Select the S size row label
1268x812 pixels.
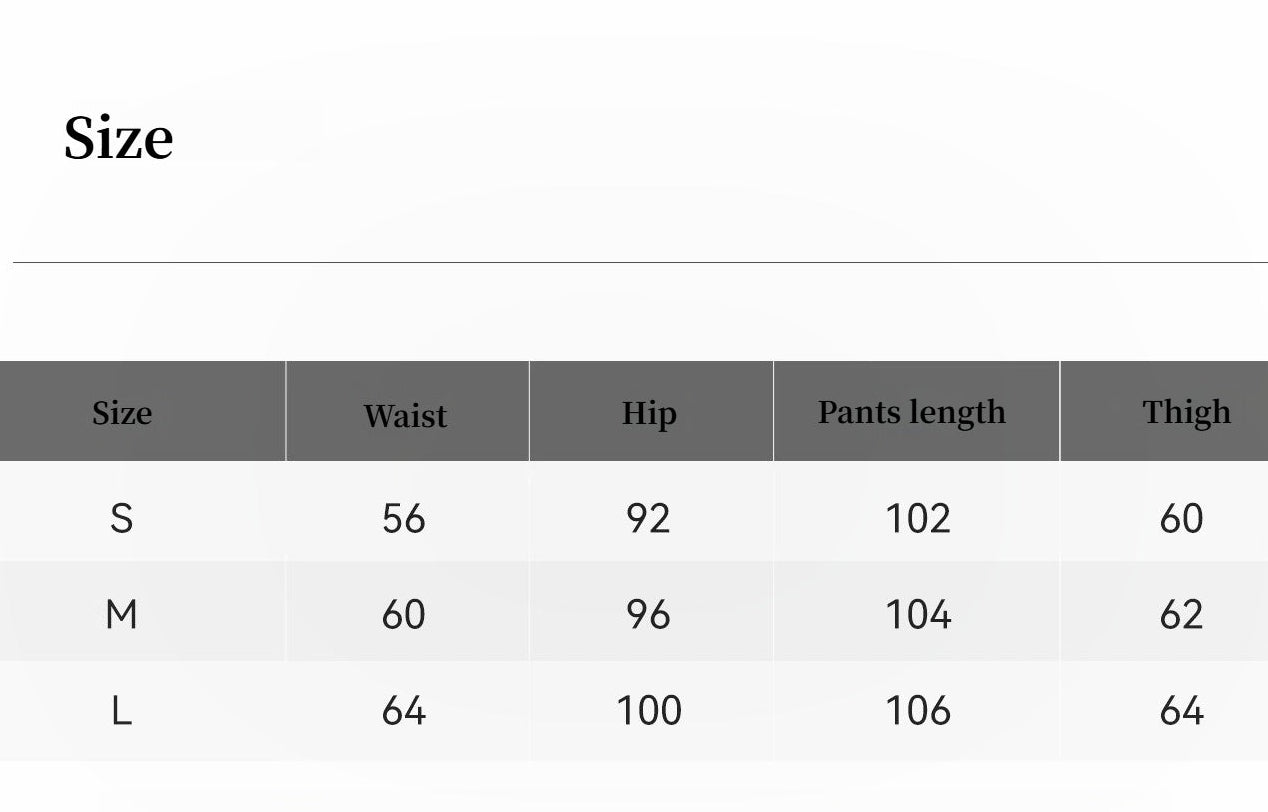[x=121, y=519]
